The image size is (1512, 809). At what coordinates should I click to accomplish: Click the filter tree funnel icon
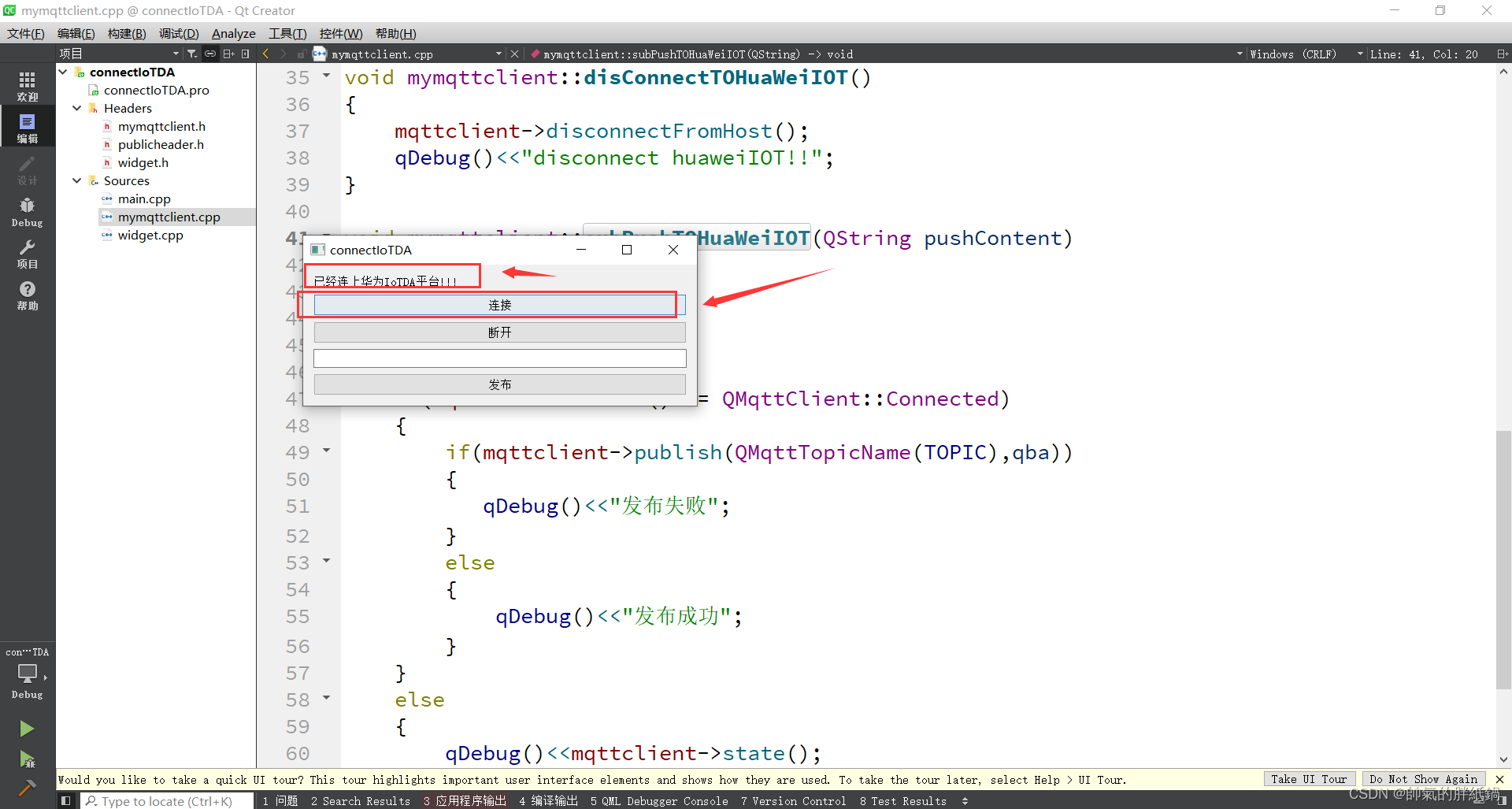192,54
